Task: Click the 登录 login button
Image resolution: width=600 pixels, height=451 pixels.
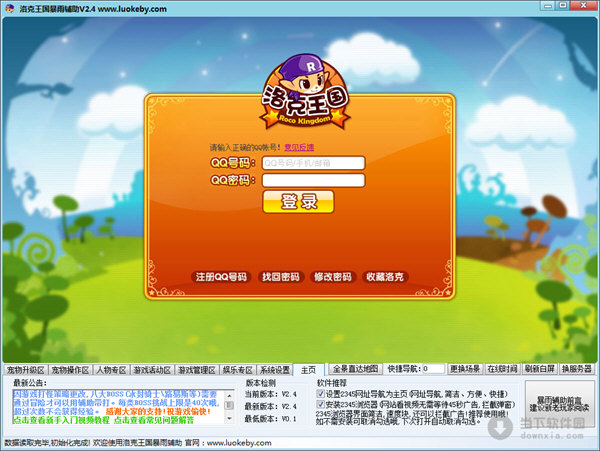Action: tap(298, 202)
